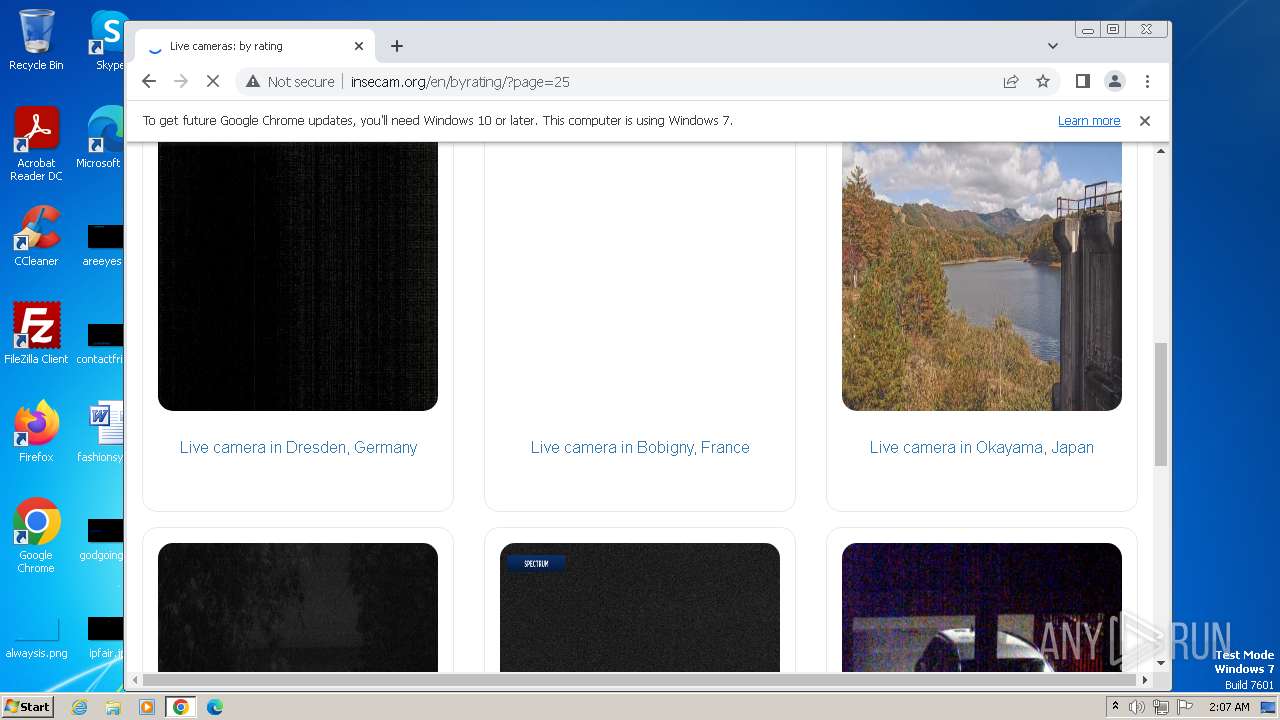Bookmark this tab with the star
Screen dimensions: 1280x720
pyautogui.click(x=1043, y=81)
